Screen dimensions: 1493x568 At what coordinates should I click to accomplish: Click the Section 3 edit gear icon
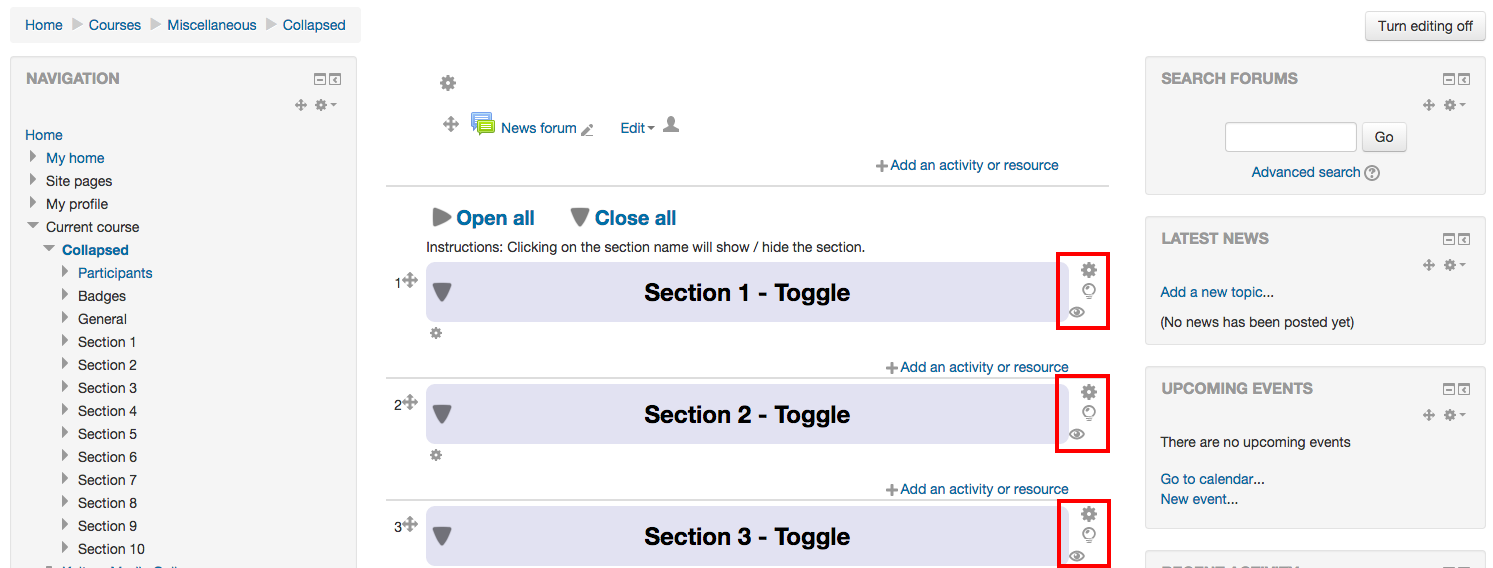(x=1089, y=514)
